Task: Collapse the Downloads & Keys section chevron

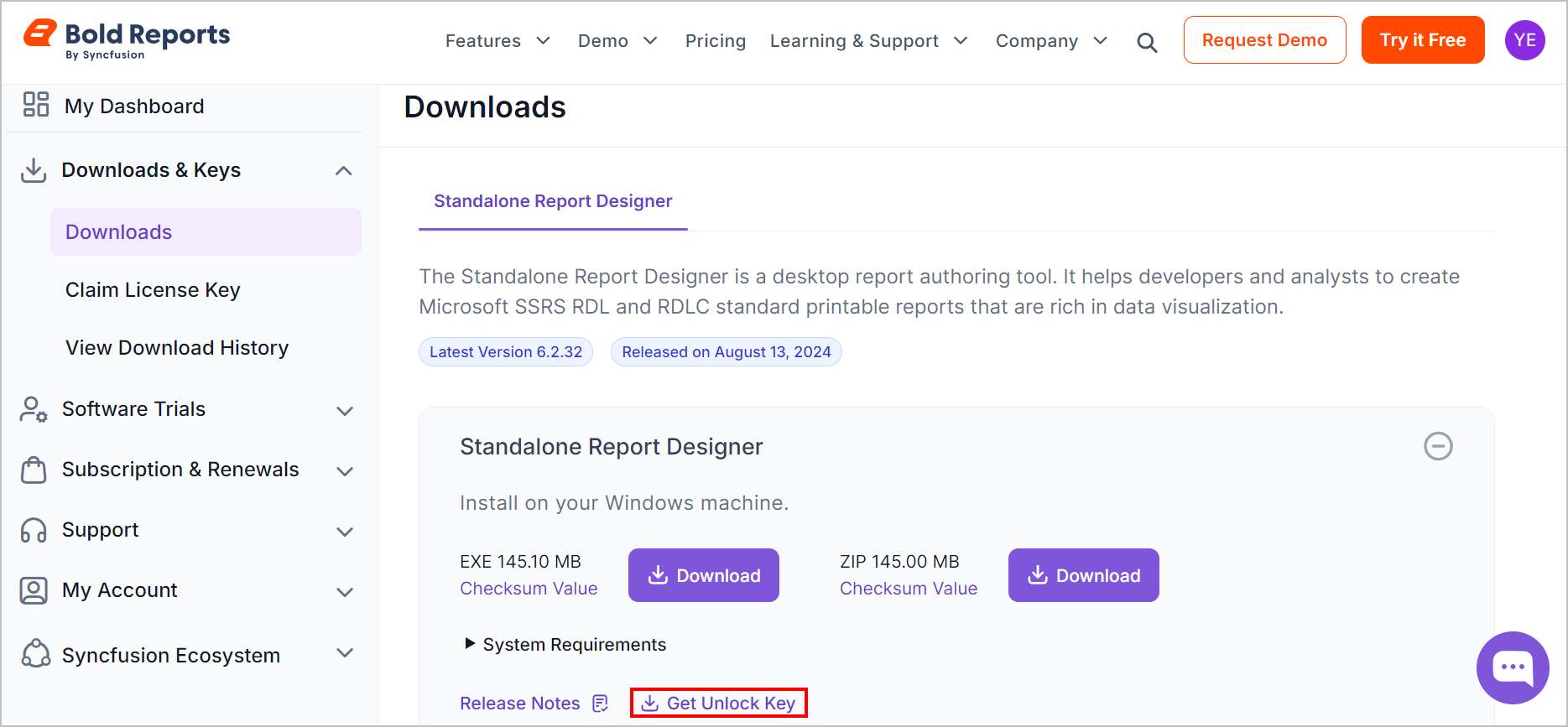Action: [x=343, y=171]
